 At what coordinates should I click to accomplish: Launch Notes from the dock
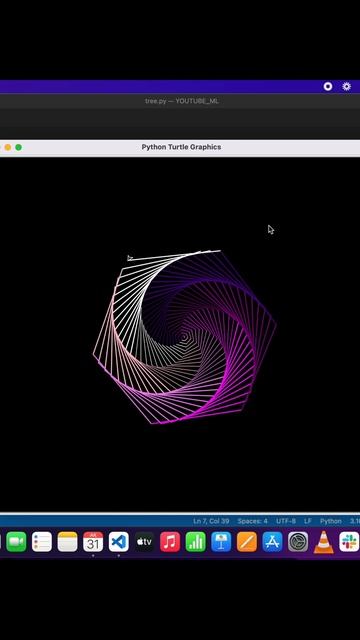pos(67,542)
